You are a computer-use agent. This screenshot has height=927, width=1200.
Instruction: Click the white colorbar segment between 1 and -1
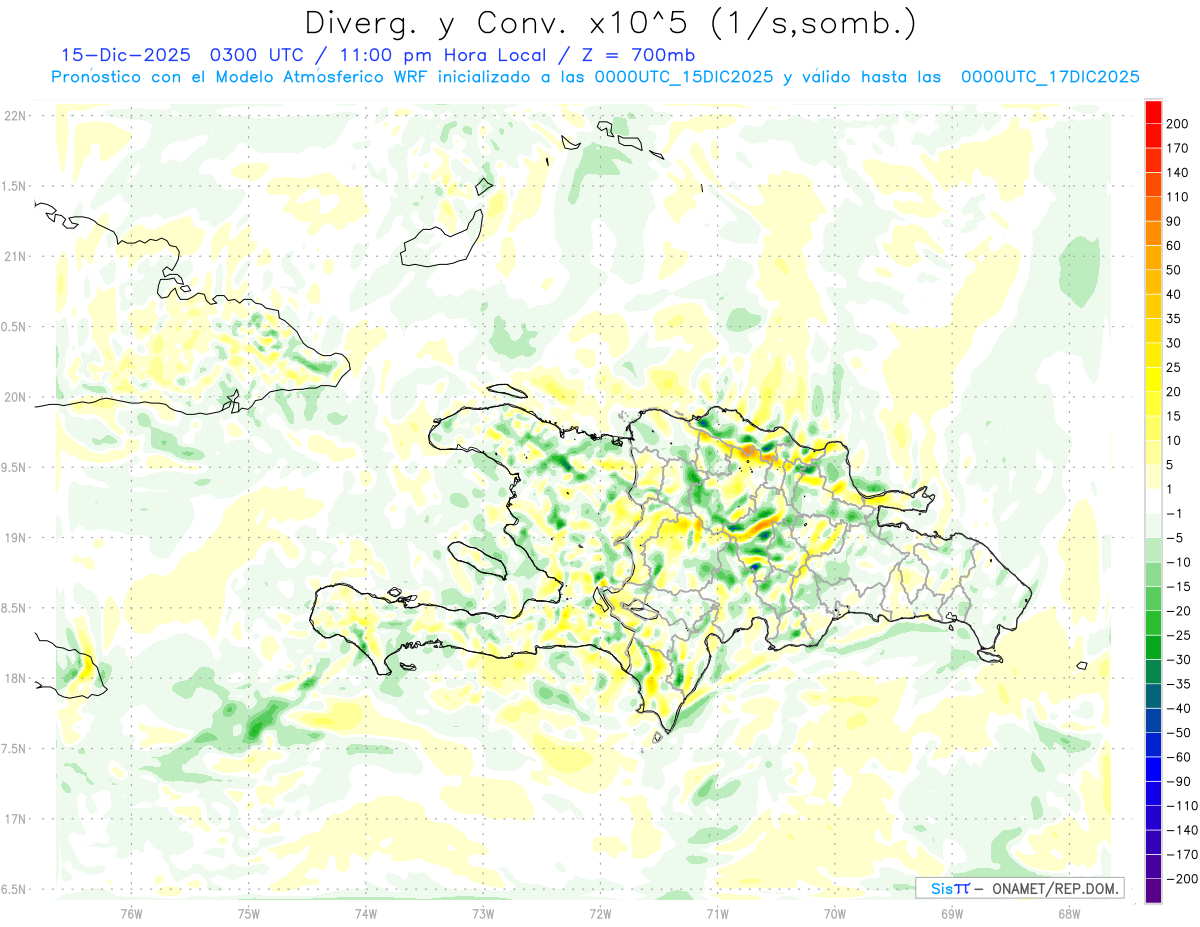click(x=1153, y=501)
